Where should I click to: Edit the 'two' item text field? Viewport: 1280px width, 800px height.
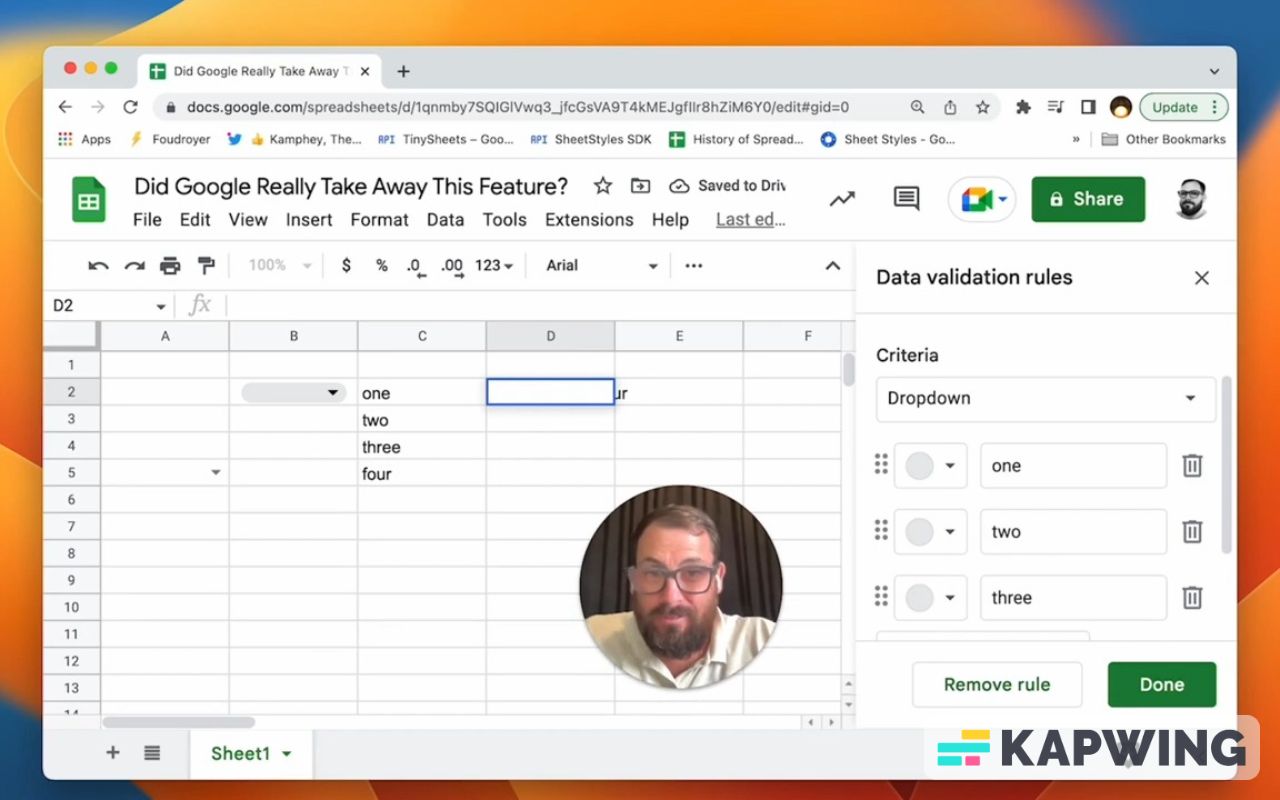tap(1073, 531)
